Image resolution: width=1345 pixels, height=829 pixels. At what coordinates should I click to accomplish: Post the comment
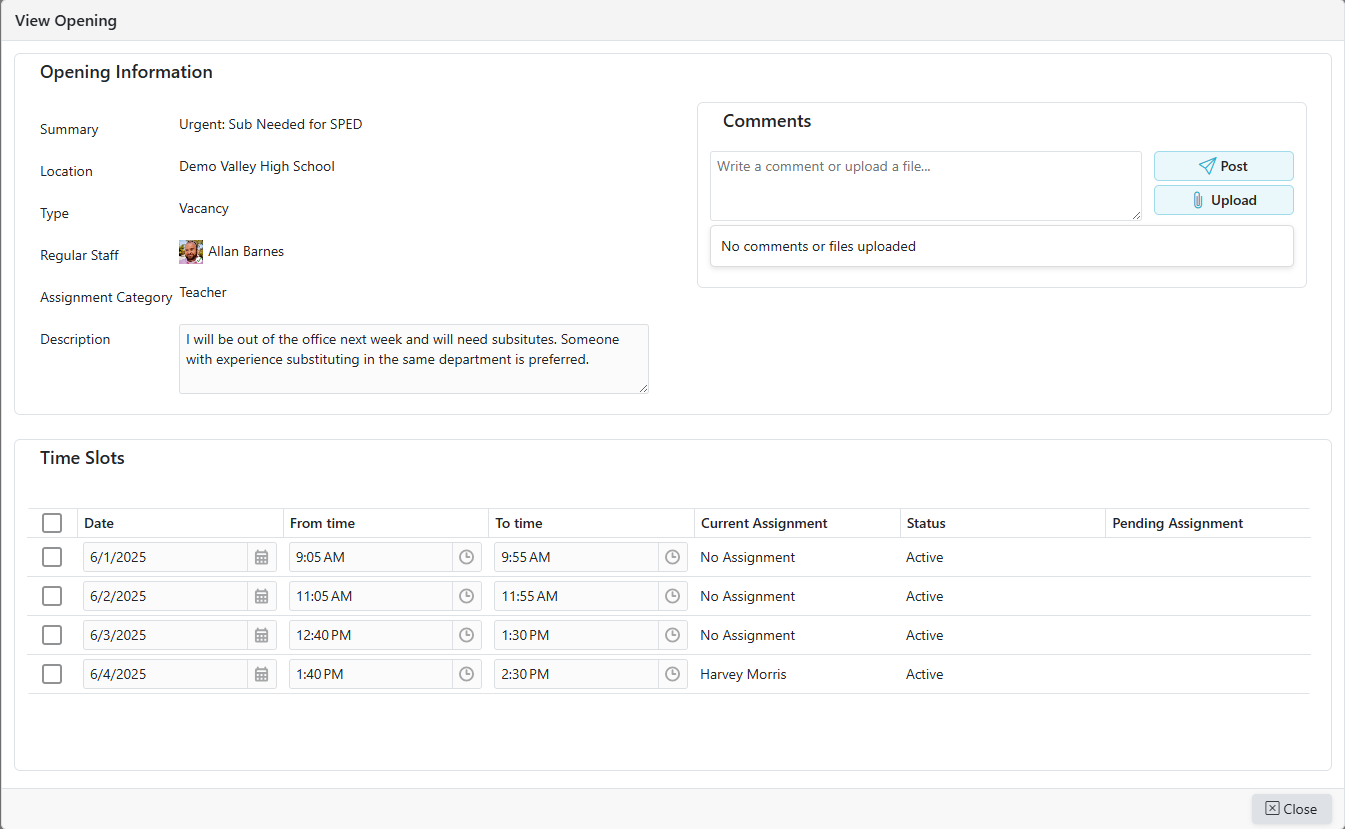(1223, 166)
